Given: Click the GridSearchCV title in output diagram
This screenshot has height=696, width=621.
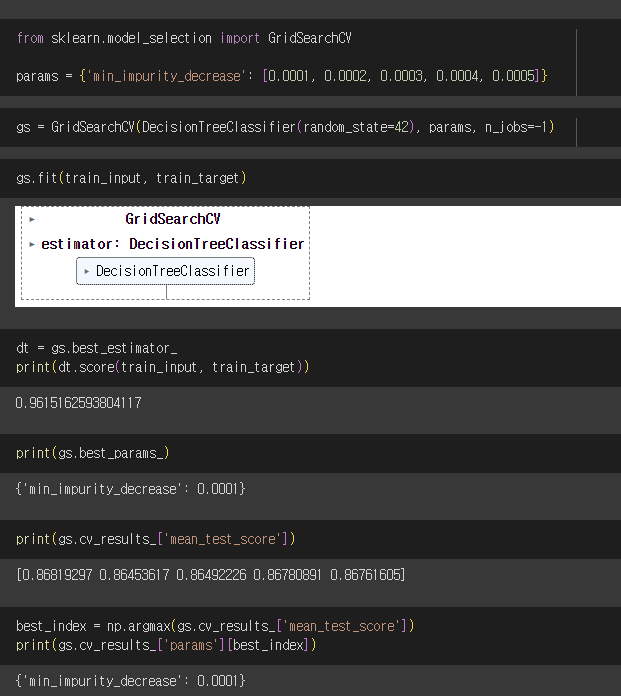Looking at the screenshot, I should point(173,219).
